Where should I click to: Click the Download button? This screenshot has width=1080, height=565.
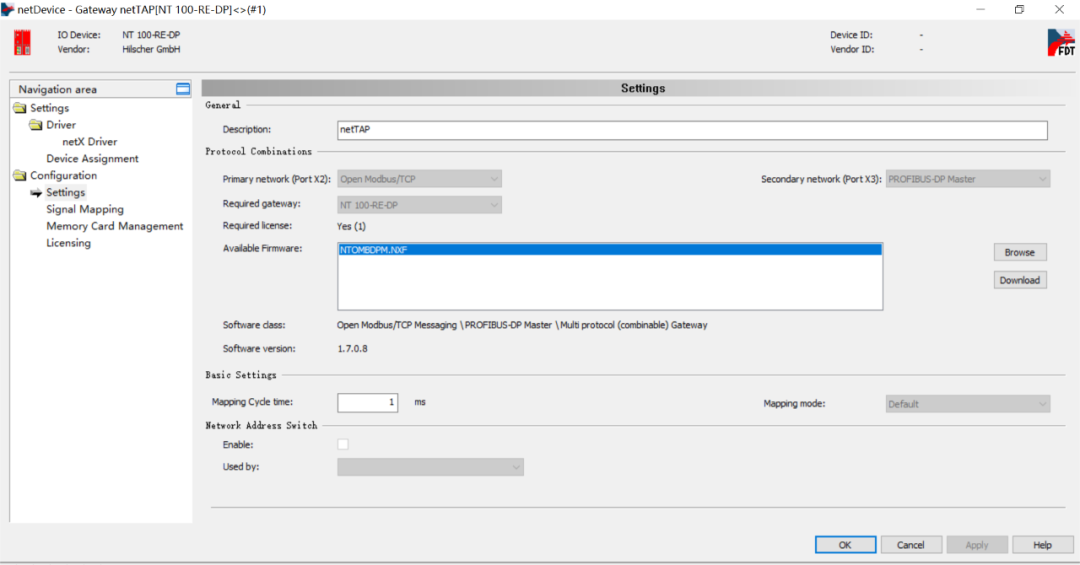1020,280
